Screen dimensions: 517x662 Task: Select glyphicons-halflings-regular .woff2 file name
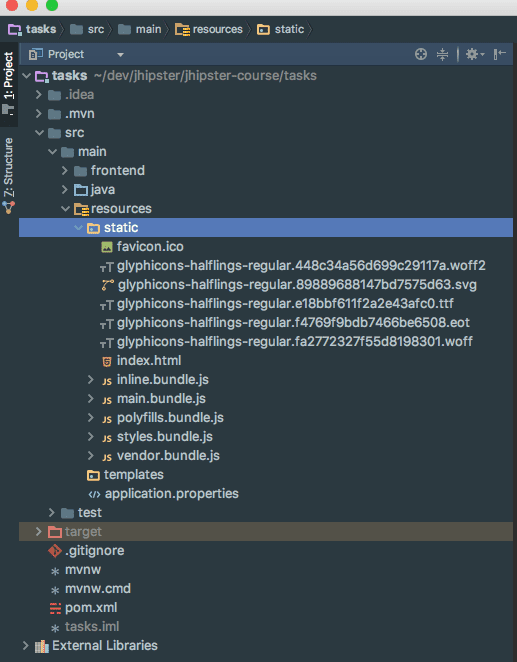301,266
